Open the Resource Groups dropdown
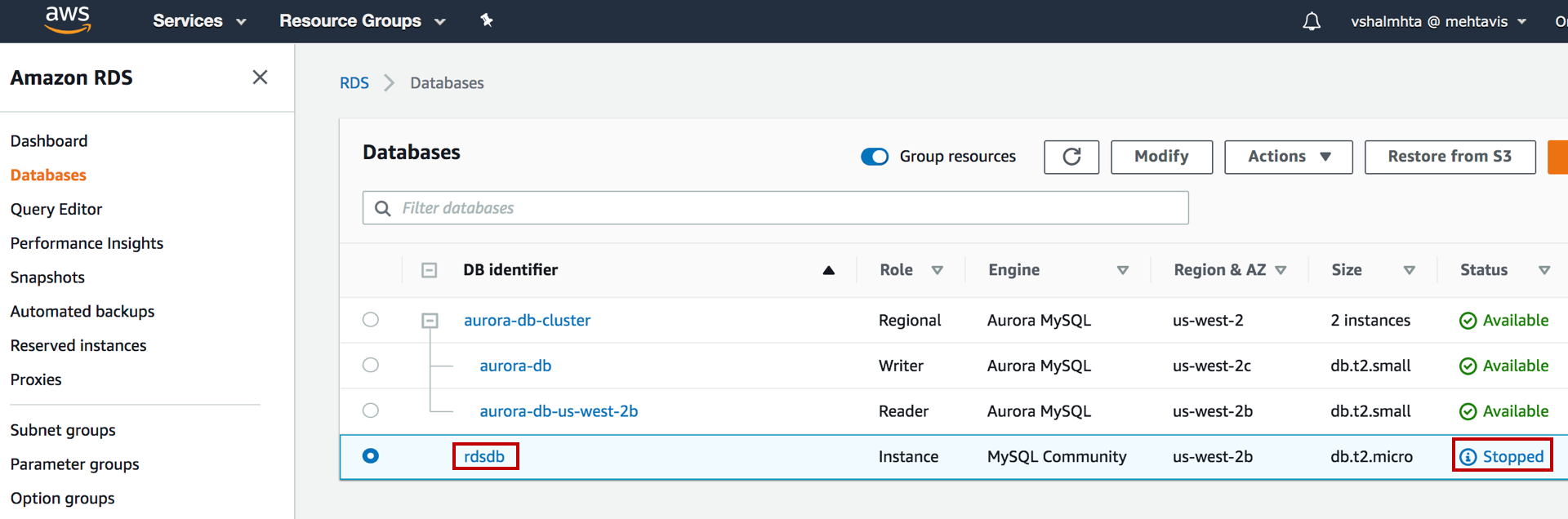 [x=362, y=21]
